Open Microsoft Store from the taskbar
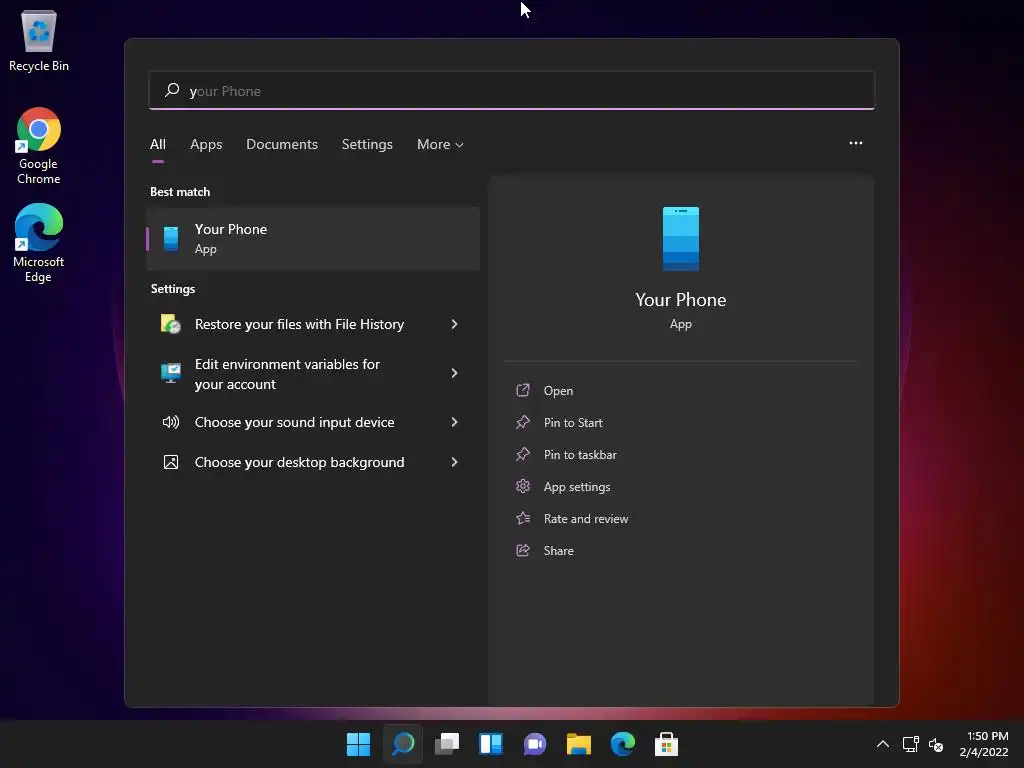Screen dimensions: 1024x768 coord(666,744)
